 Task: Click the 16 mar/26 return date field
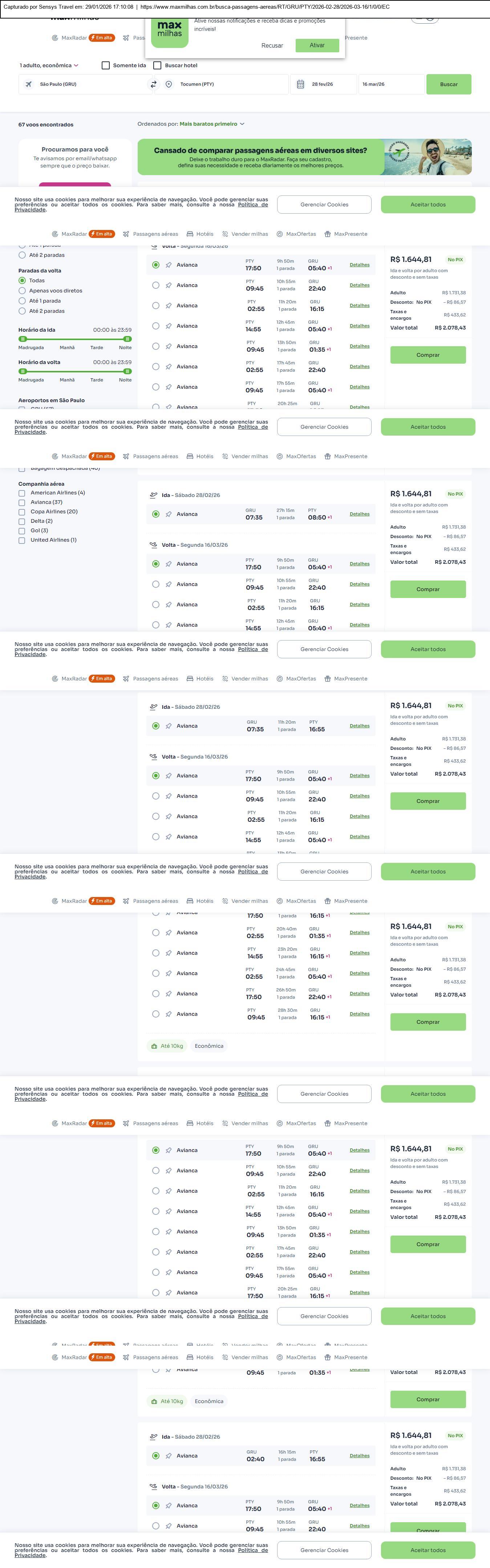(390, 85)
